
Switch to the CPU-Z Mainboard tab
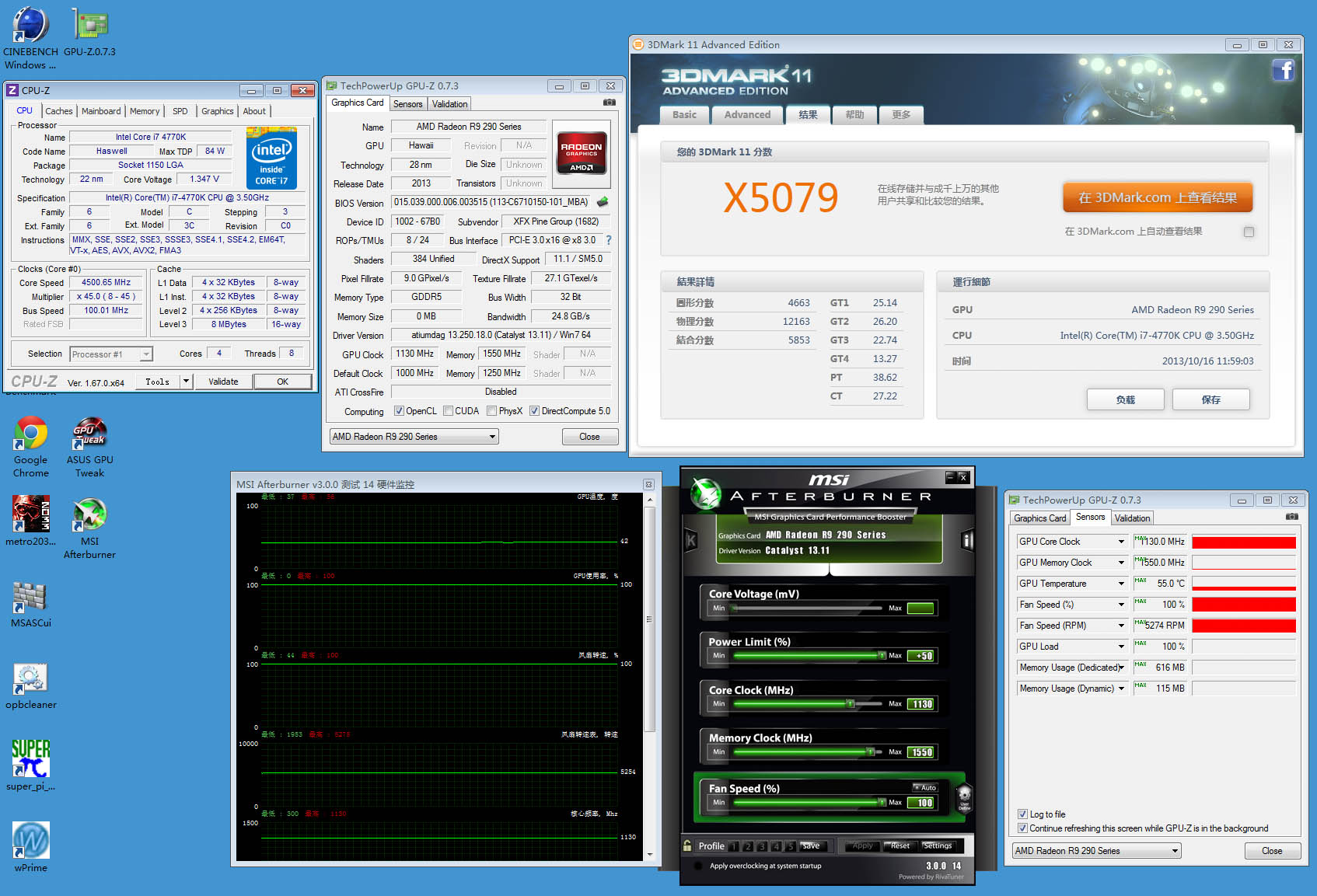coord(101,111)
